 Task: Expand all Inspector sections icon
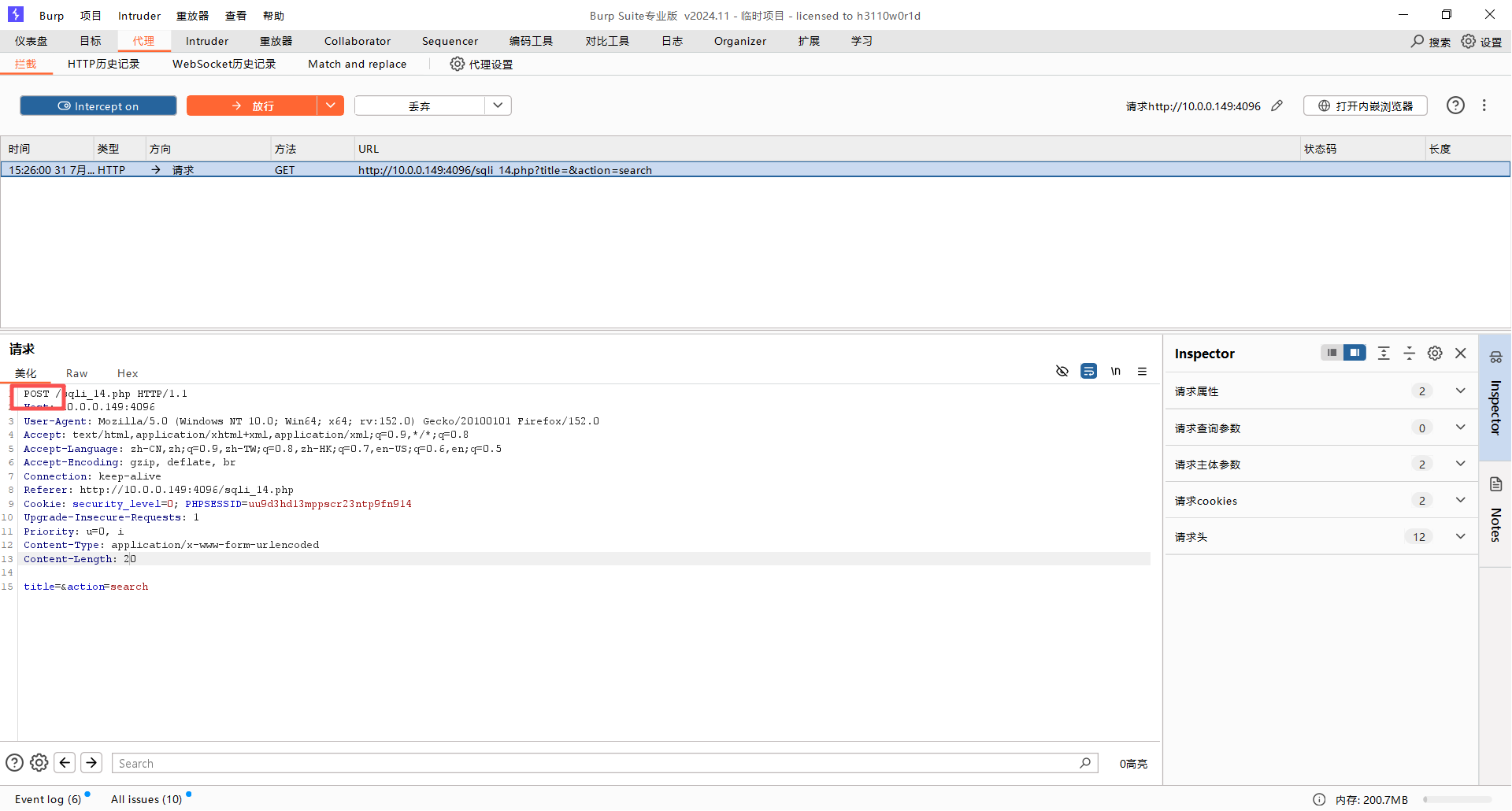coord(1384,354)
